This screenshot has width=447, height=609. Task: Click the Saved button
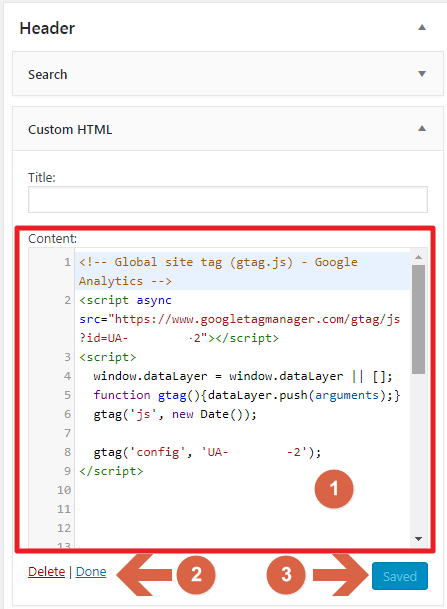pos(400,576)
